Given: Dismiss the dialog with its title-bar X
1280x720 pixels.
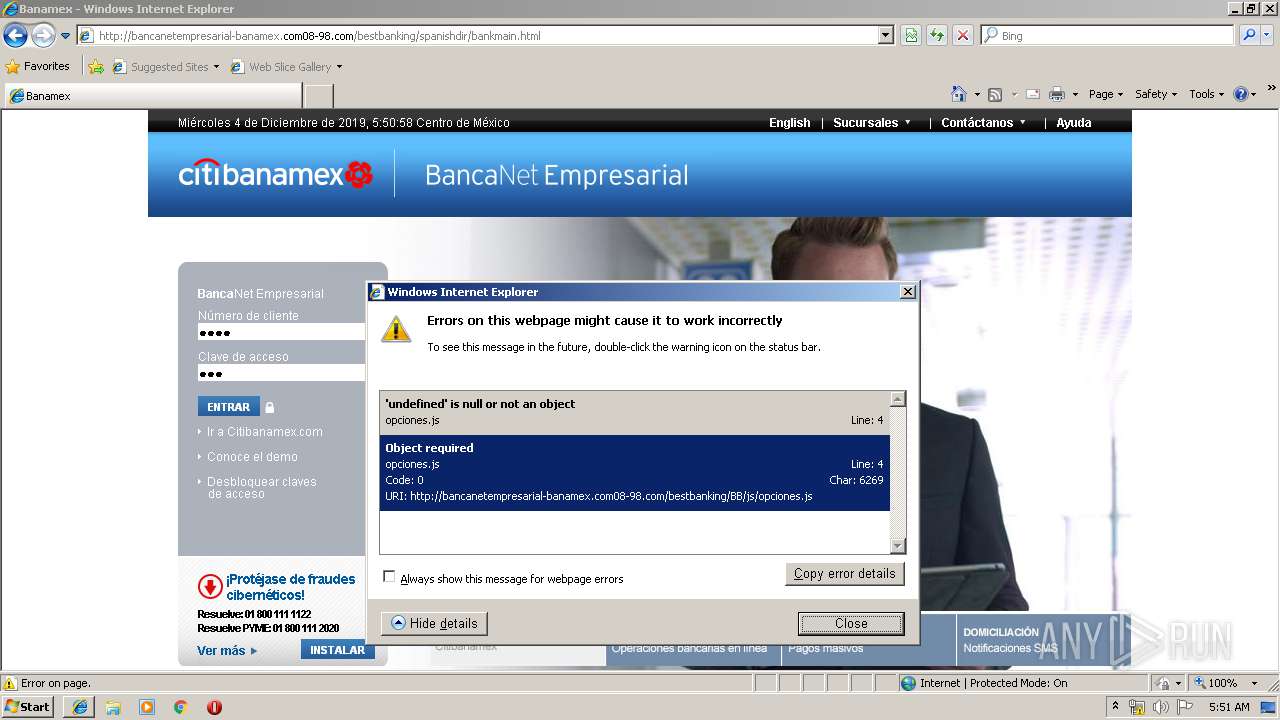Looking at the screenshot, I should click(907, 292).
